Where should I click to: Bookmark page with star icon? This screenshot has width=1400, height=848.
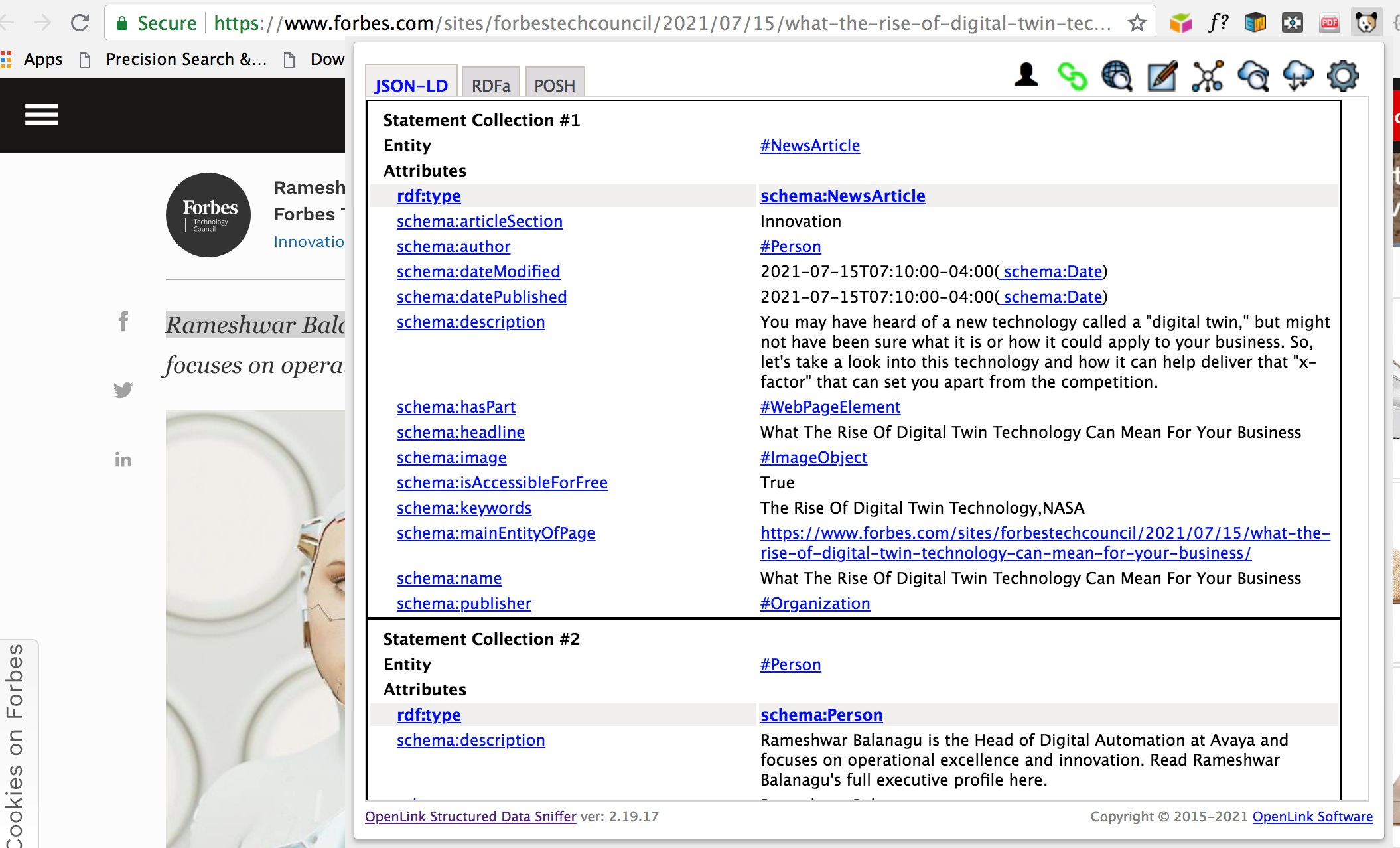pos(1137,24)
